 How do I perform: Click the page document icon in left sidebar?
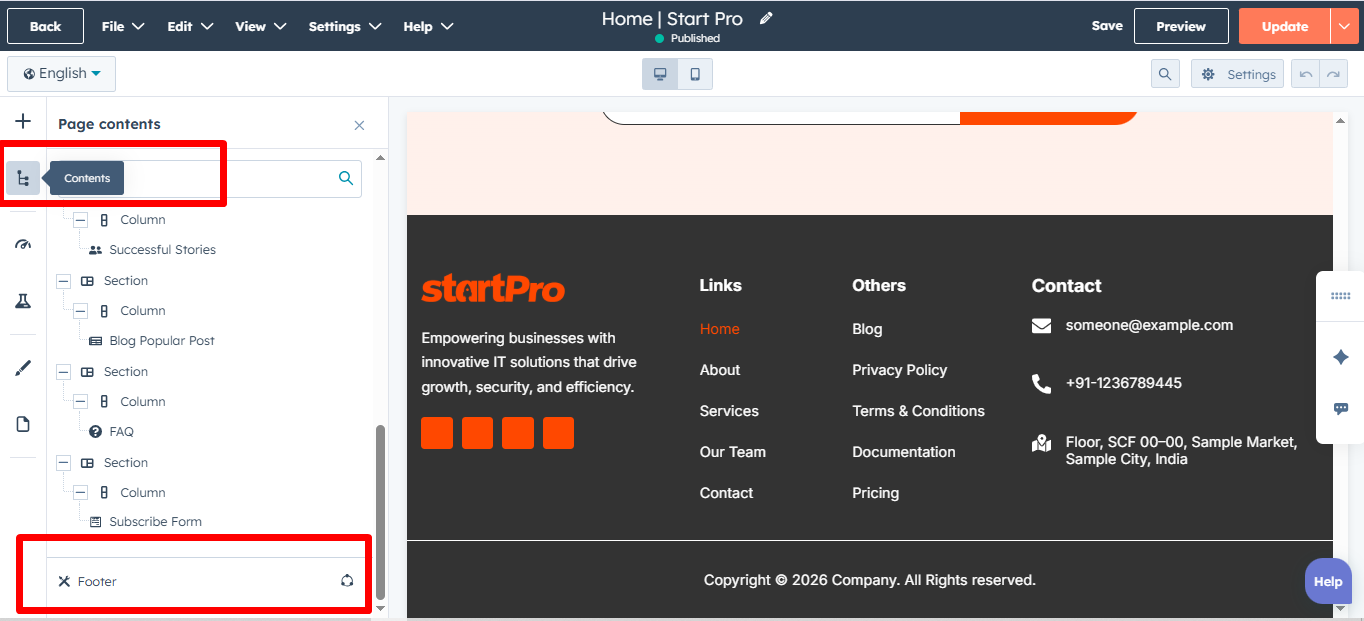(23, 423)
